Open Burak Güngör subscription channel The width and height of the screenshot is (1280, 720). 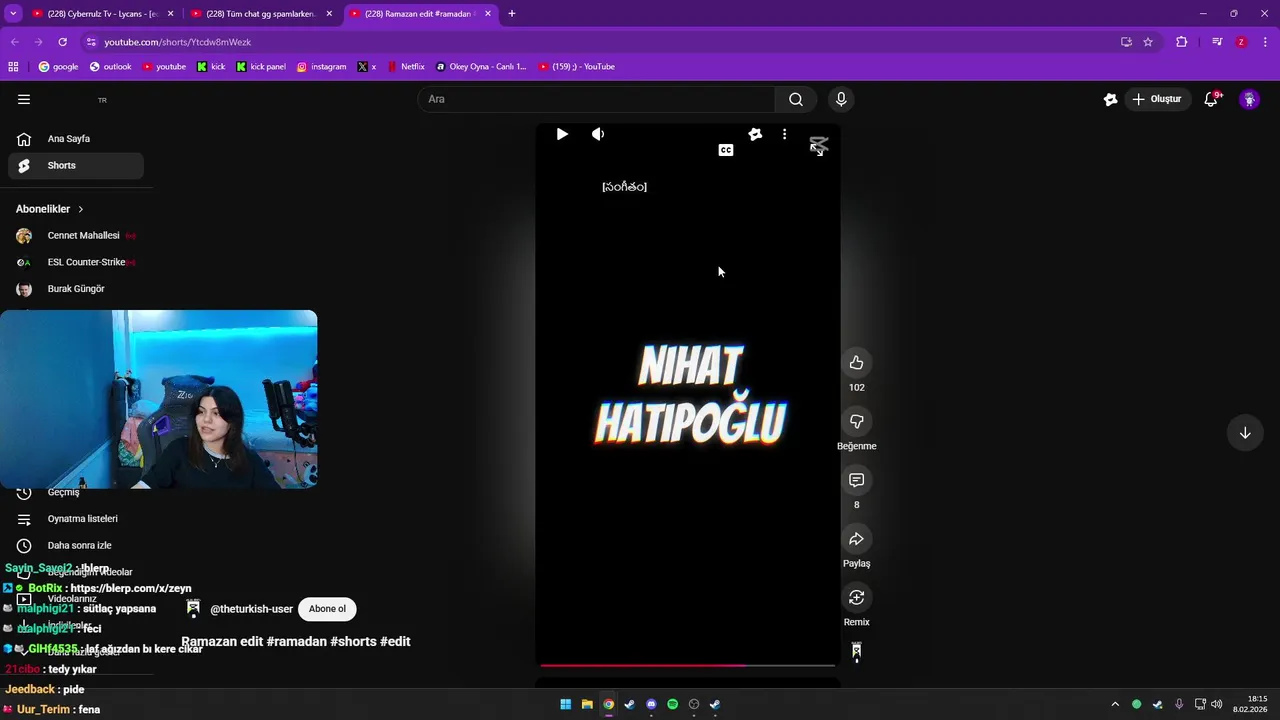coord(76,289)
